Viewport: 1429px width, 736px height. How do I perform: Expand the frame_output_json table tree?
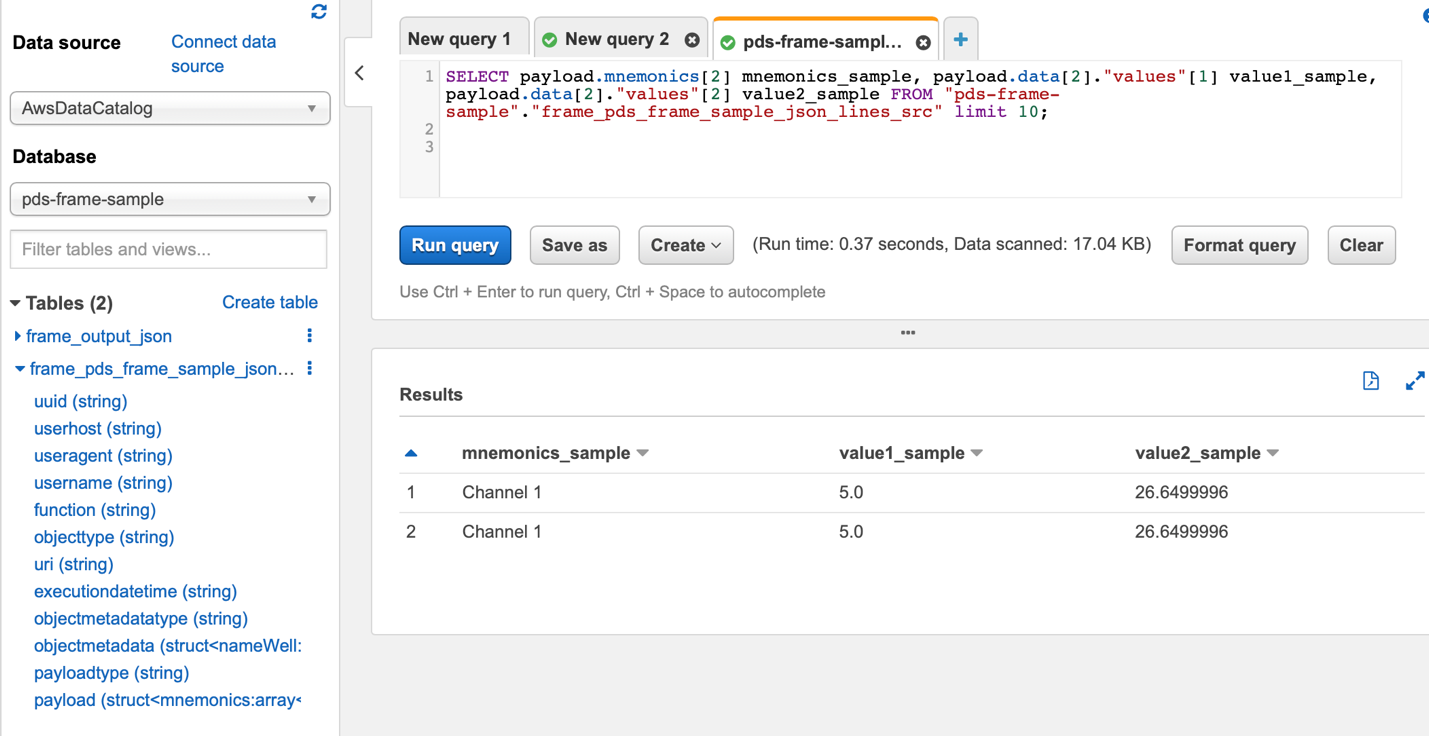tap(18, 336)
